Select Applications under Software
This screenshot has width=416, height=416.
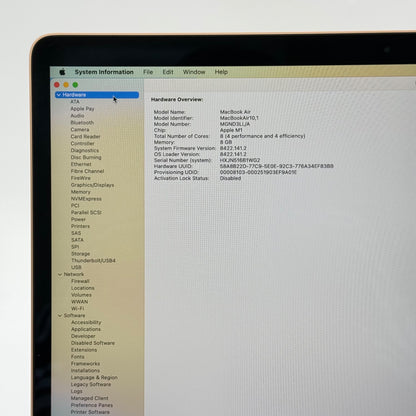tap(86, 329)
